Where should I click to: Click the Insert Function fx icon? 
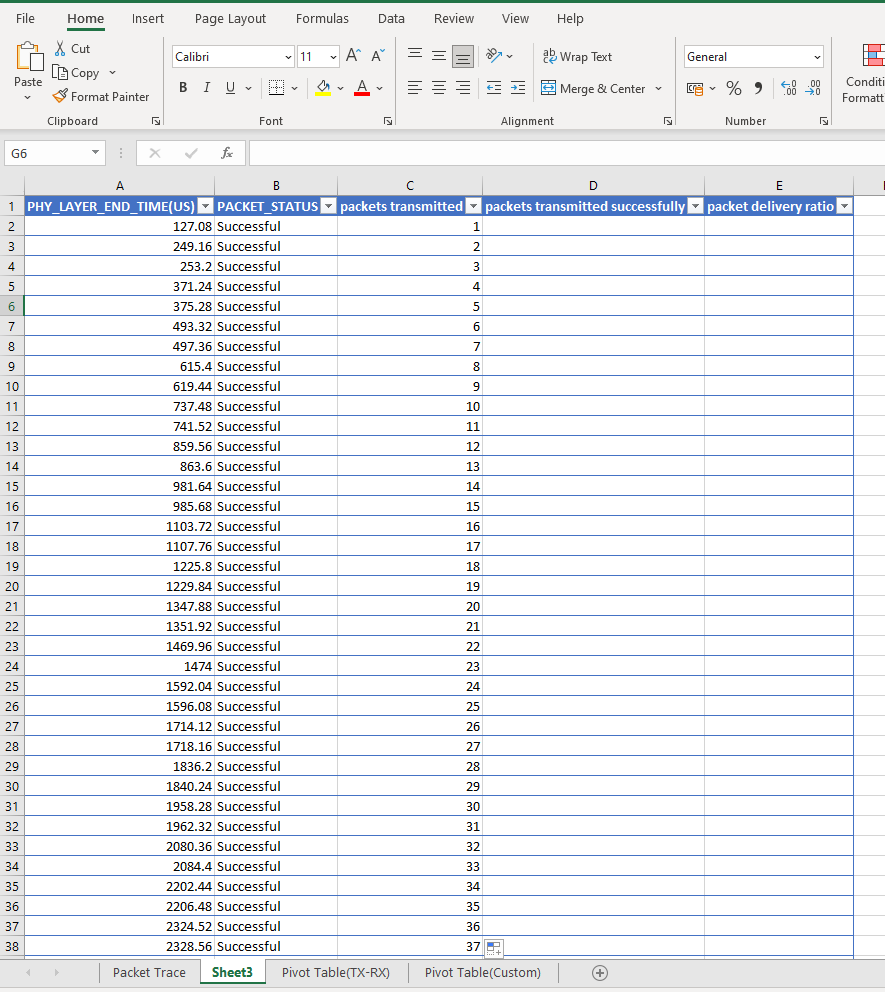point(226,153)
